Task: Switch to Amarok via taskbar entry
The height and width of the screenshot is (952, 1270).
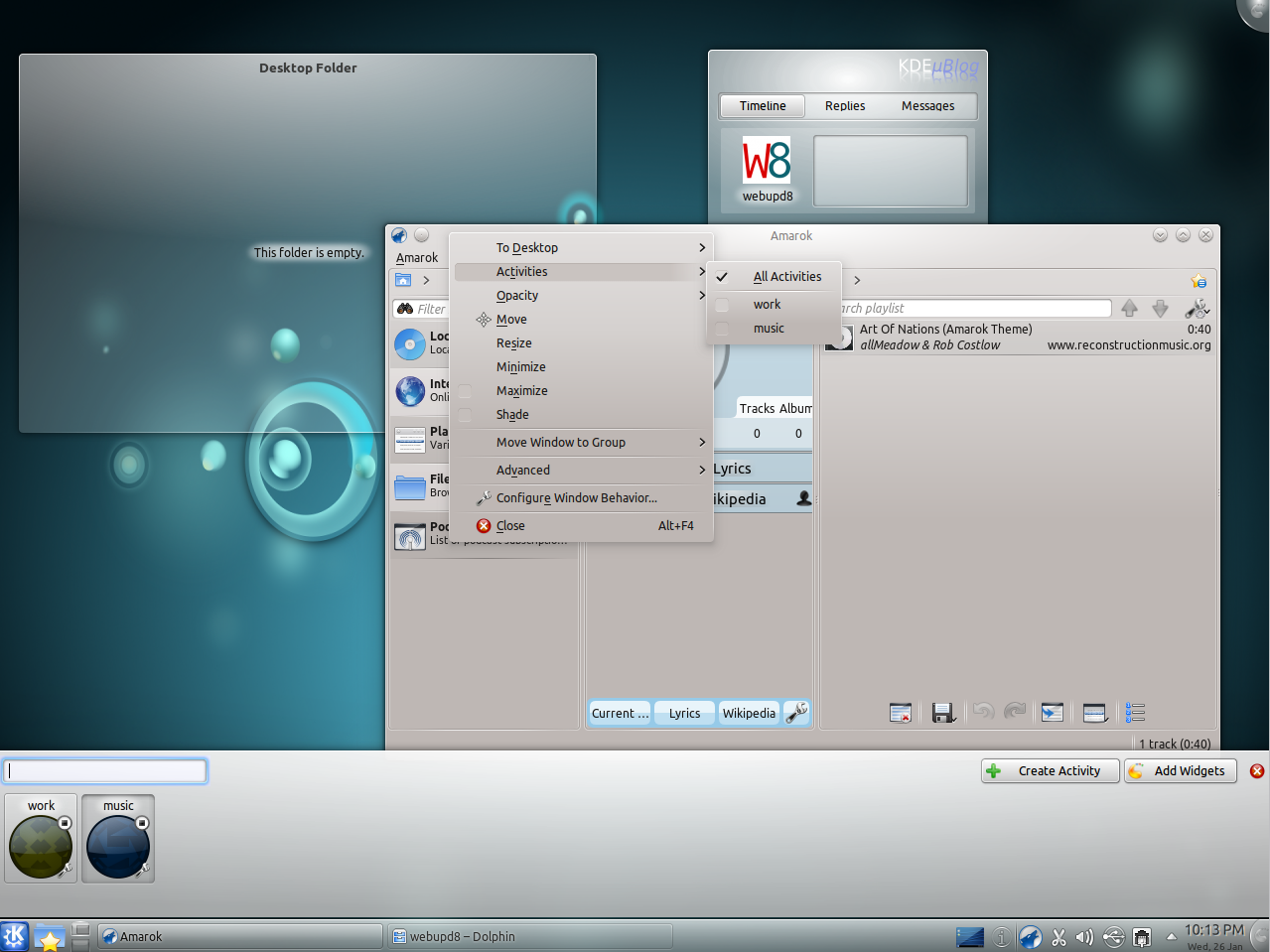Action: point(240,937)
